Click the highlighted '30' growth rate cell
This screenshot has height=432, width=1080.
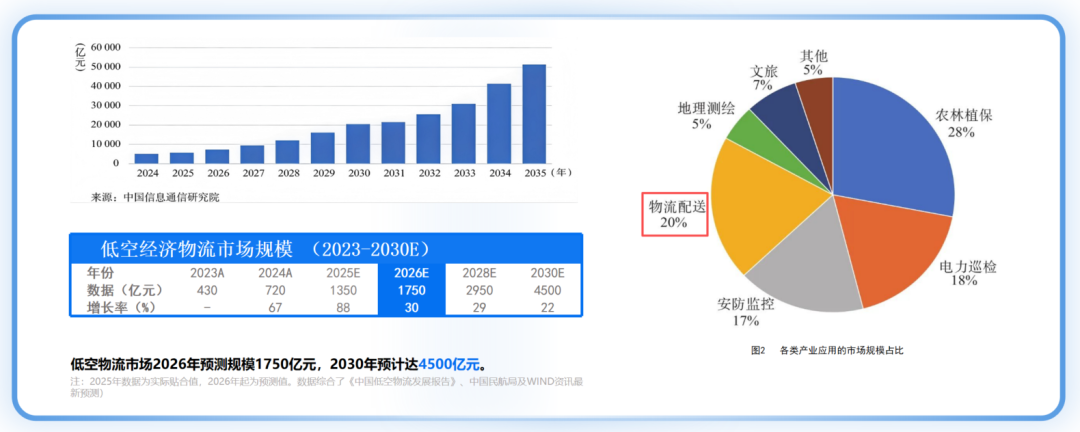click(x=411, y=308)
